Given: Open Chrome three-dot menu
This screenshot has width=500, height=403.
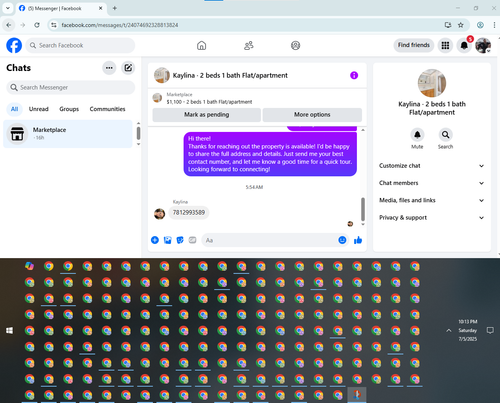Looking at the screenshot, I should pyautogui.click(x=494, y=25).
